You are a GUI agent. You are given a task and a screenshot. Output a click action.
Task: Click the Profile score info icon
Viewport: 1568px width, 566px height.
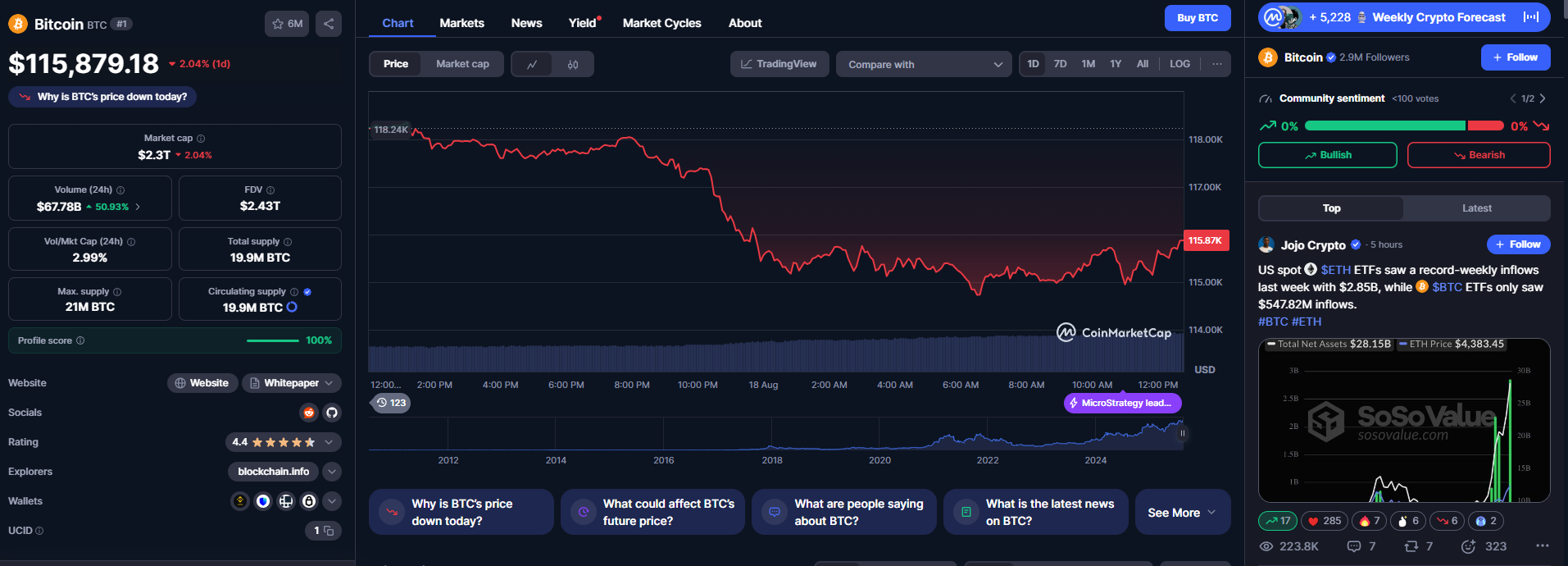80,340
